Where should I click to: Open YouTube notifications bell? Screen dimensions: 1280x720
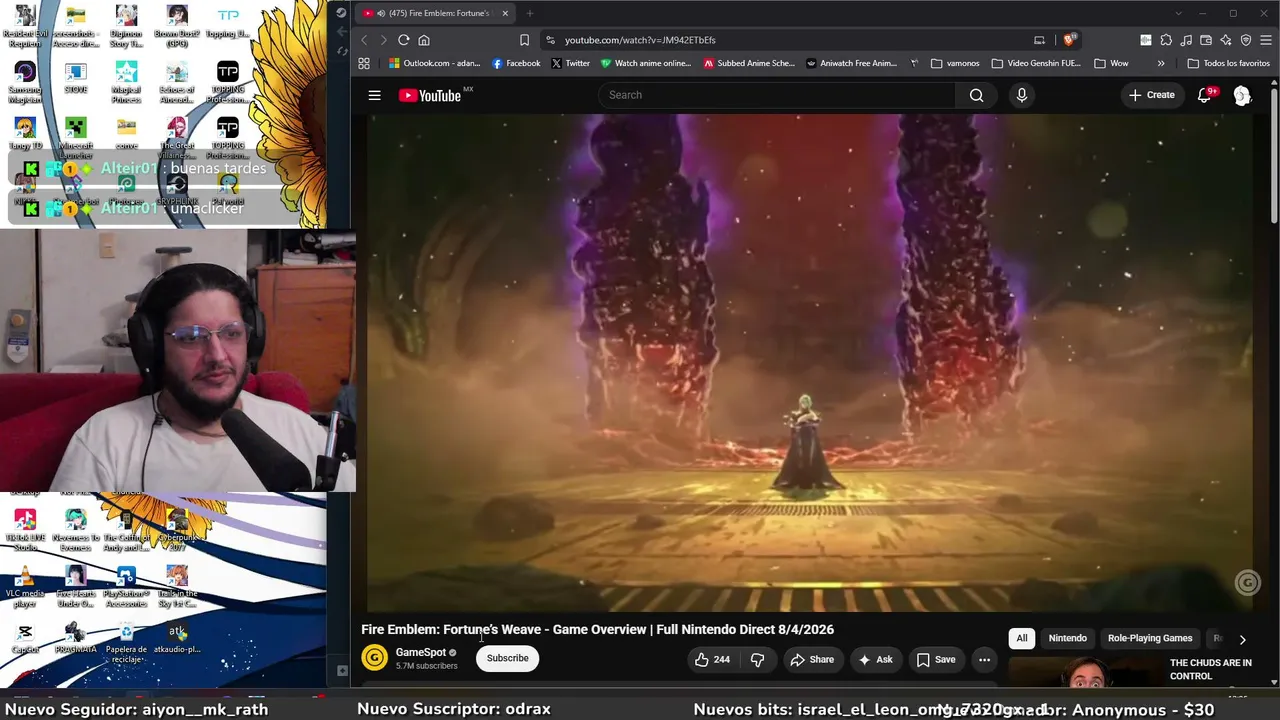point(1205,95)
